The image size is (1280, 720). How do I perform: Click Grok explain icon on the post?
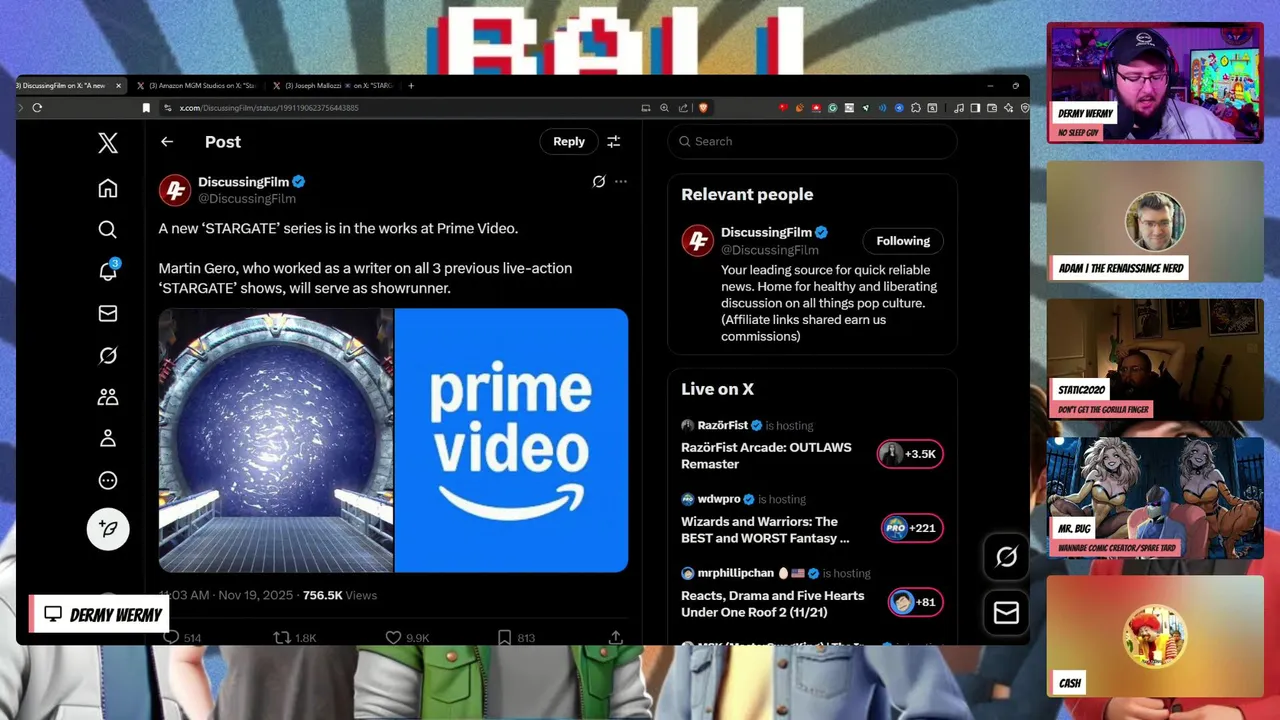click(598, 181)
